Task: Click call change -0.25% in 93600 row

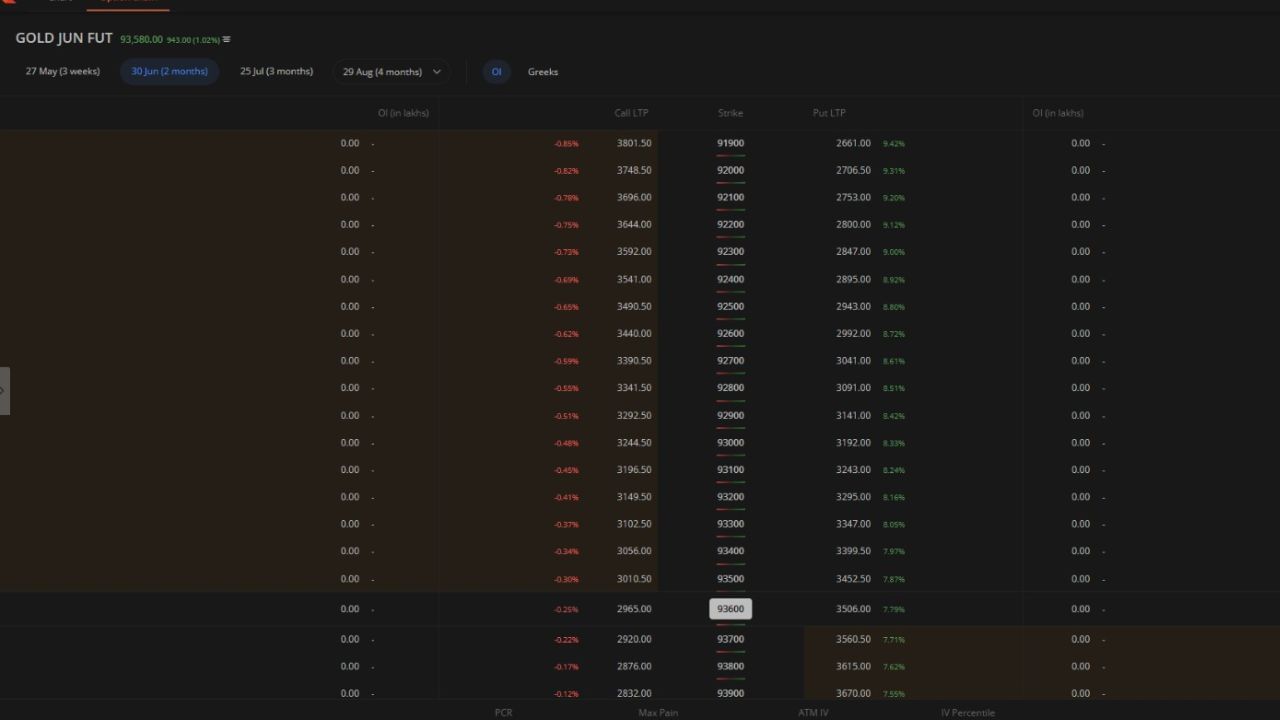Action: (567, 610)
